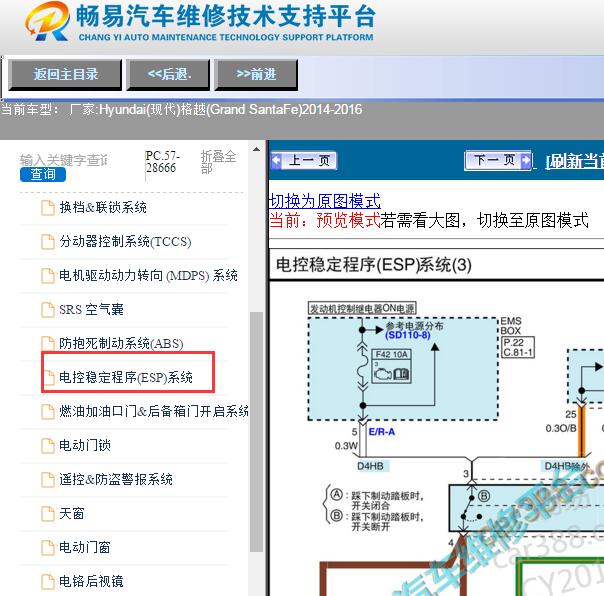Click the 刷新当前 refresh link
The image size is (604, 596).
click(x=574, y=161)
